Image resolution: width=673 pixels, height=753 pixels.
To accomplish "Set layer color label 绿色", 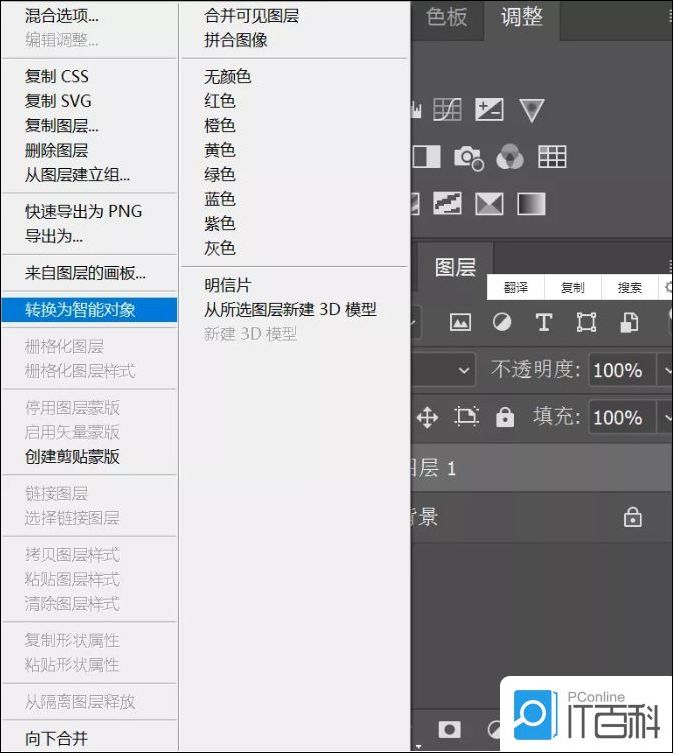I will 220,175.
